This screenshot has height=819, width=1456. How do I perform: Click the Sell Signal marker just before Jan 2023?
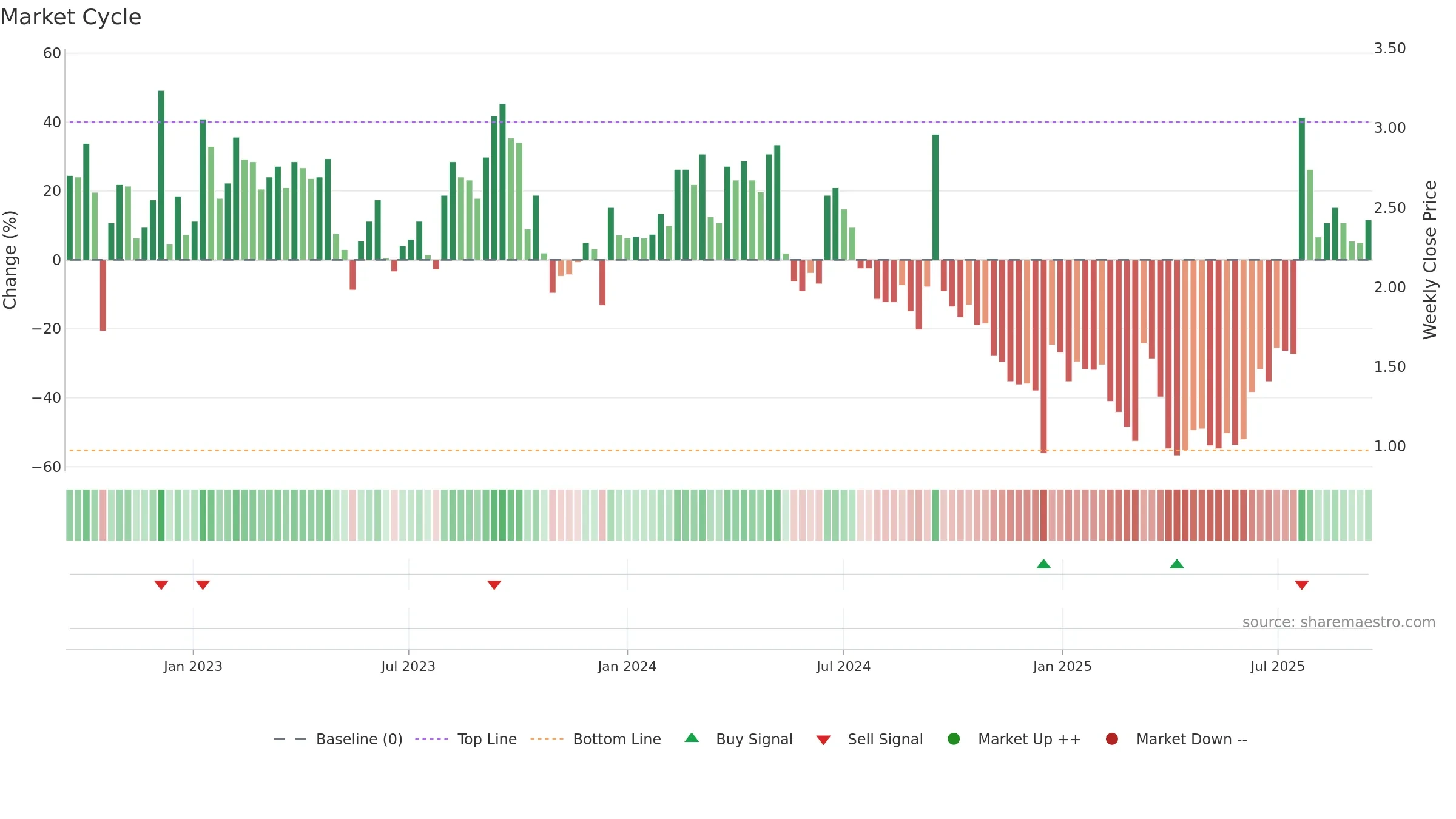[x=161, y=585]
